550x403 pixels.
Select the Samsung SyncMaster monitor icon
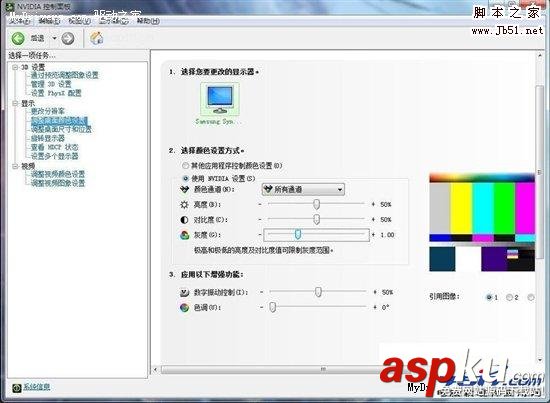coord(220,100)
